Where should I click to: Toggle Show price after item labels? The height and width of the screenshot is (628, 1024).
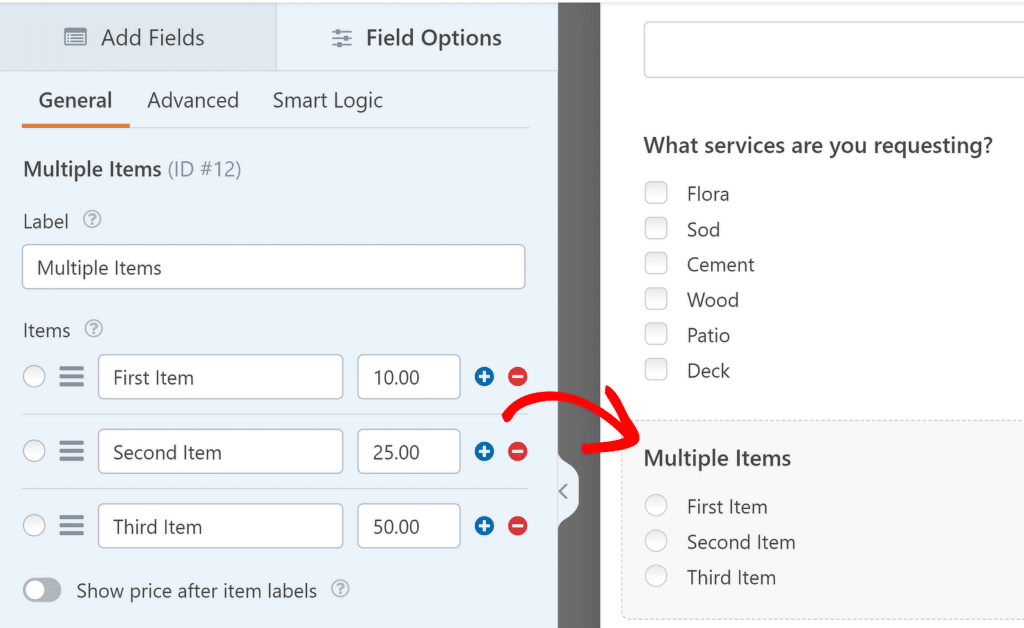click(x=42, y=590)
